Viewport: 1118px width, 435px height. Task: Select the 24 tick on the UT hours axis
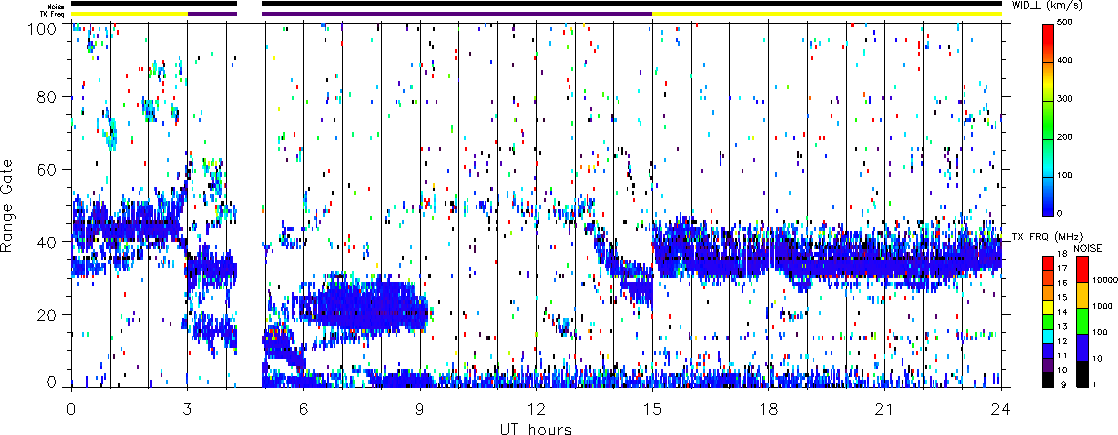coord(1001,409)
